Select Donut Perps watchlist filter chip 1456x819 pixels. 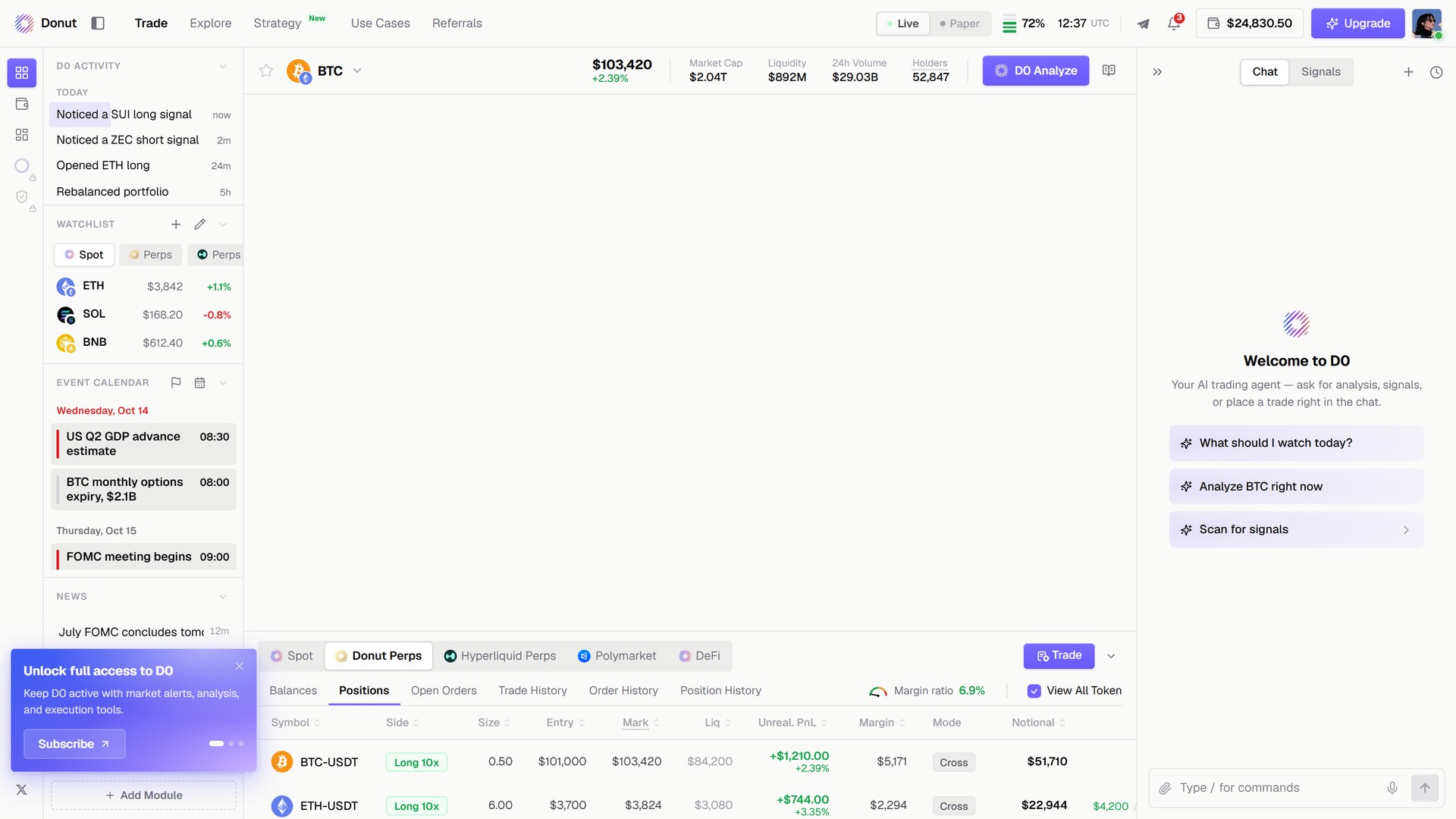tap(151, 255)
